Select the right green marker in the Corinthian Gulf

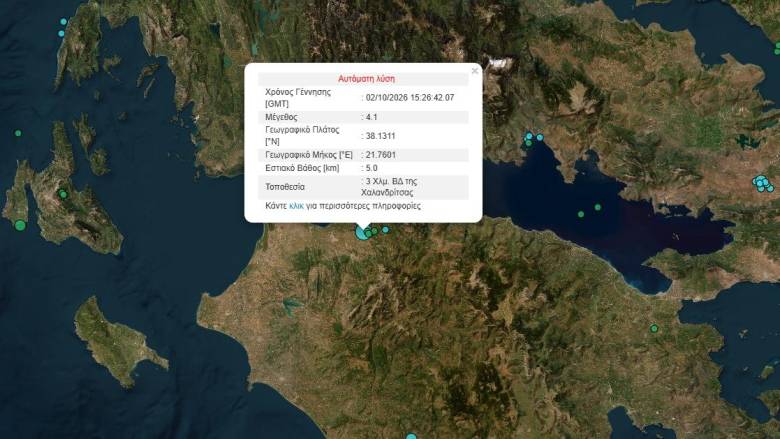[x=598, y=207]
